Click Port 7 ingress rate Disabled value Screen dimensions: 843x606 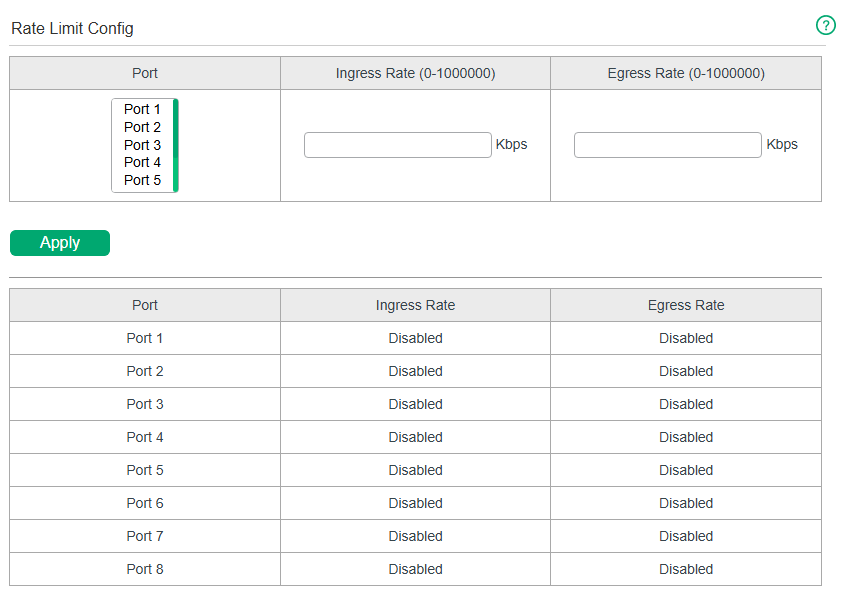(x=415, y=536)
